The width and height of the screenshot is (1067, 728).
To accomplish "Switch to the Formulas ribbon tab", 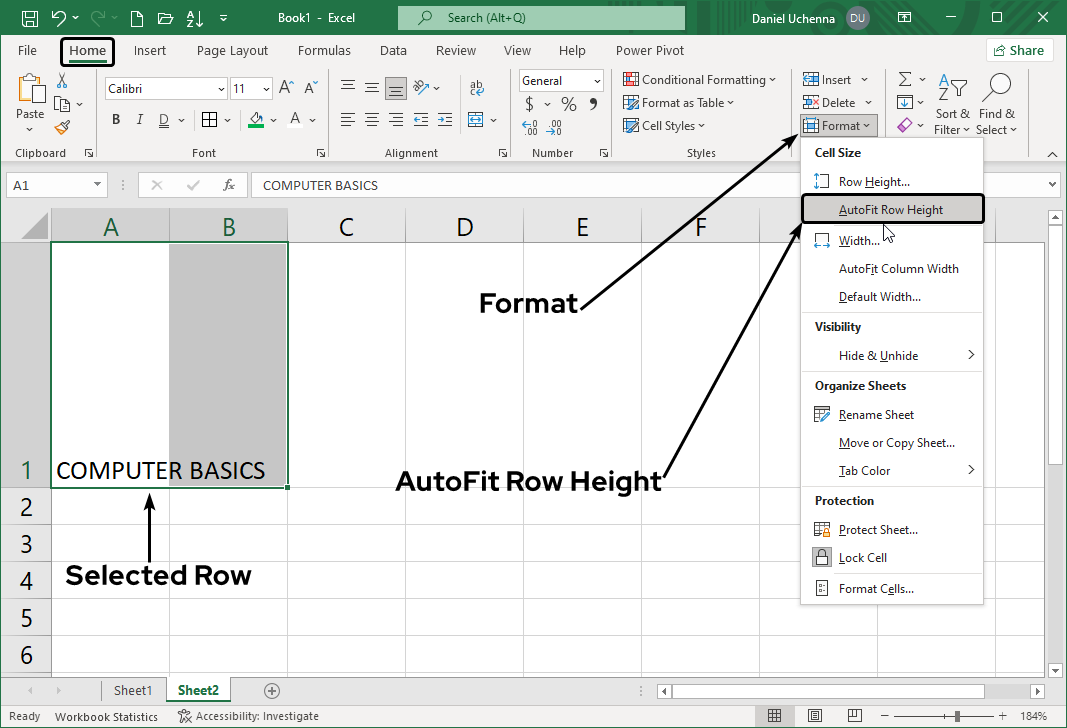I will [324, 50].
